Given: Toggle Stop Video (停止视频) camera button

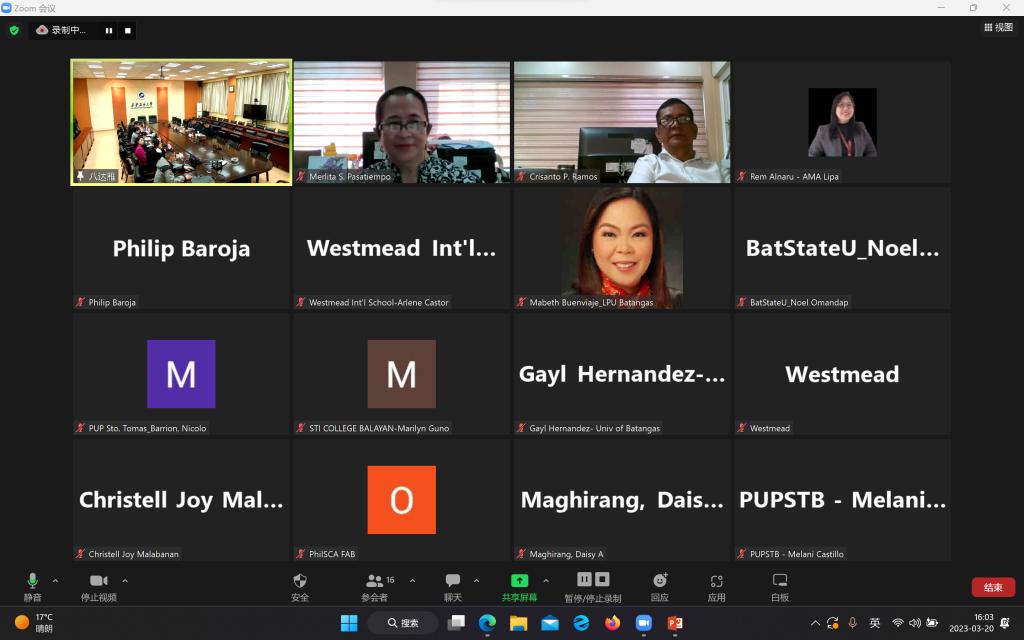Looking at the screenshot, I should [x=98, y=581].
